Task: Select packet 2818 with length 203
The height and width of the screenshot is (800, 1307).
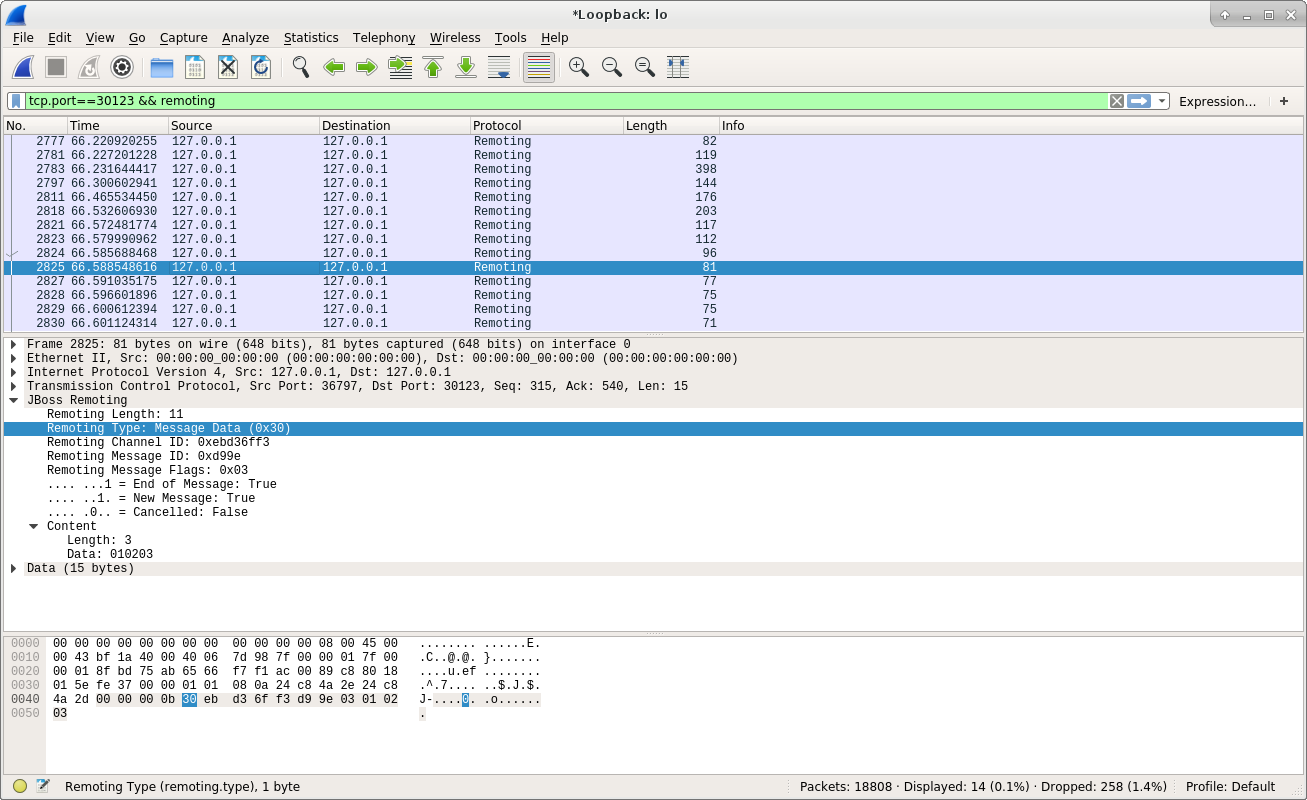Action: tap(653, 212)
